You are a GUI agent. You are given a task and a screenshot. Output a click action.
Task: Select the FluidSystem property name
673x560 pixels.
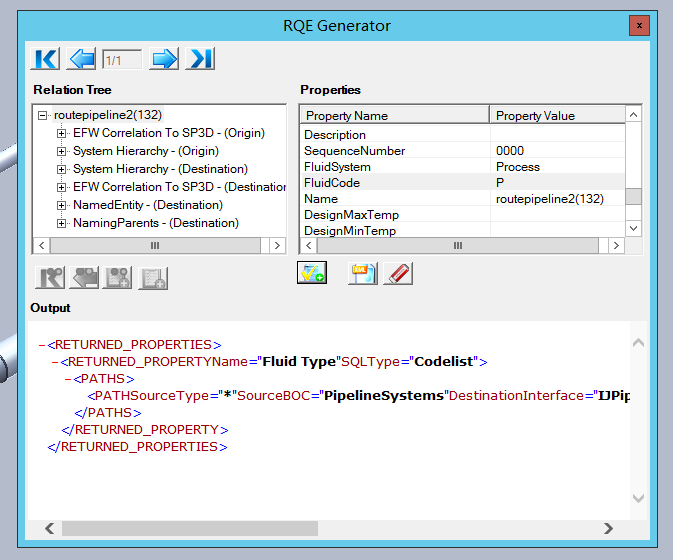tap(337, 167)
